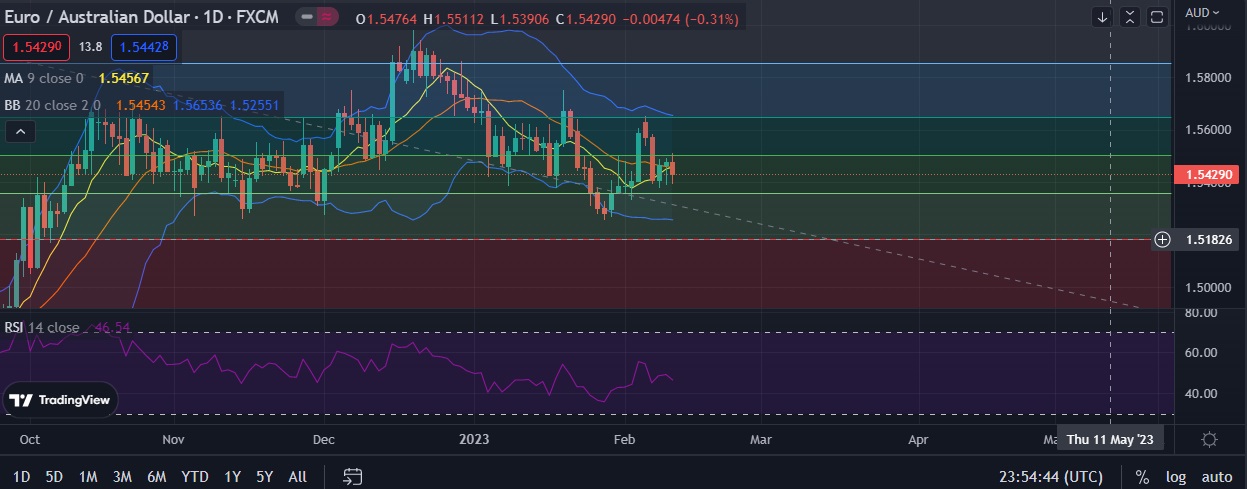Open the Go to date calendar icon
The width and height of the screenshot is (1247, 489).
tap(352, 476)
